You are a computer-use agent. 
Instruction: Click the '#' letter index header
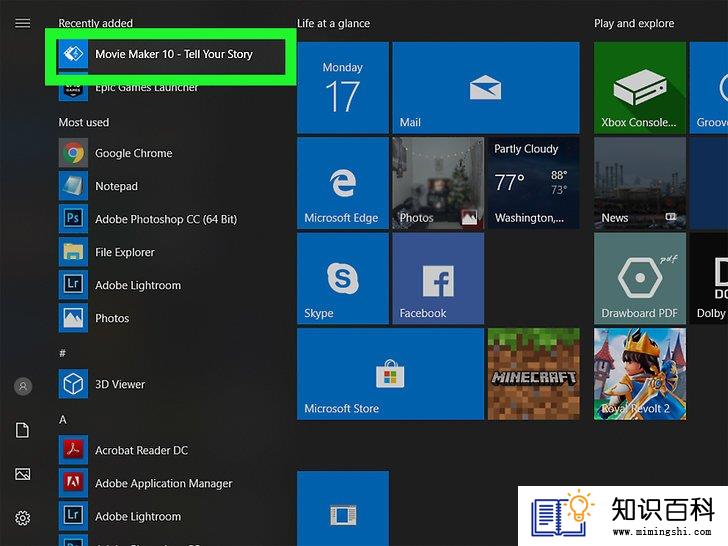[62, 353]
